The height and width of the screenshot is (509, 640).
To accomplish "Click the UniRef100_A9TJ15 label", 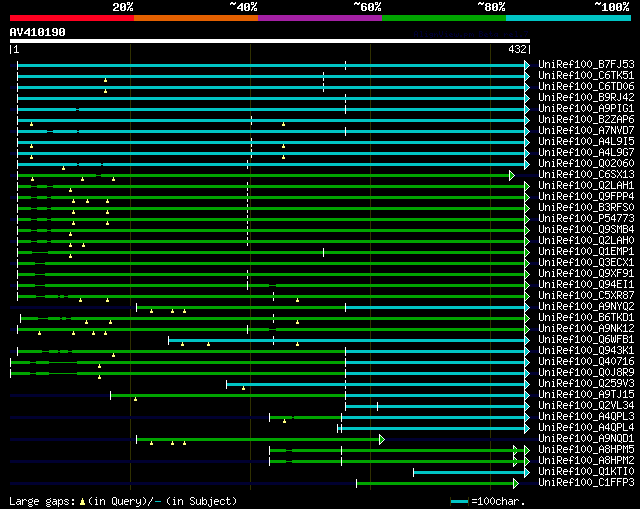I will point(586,395).
